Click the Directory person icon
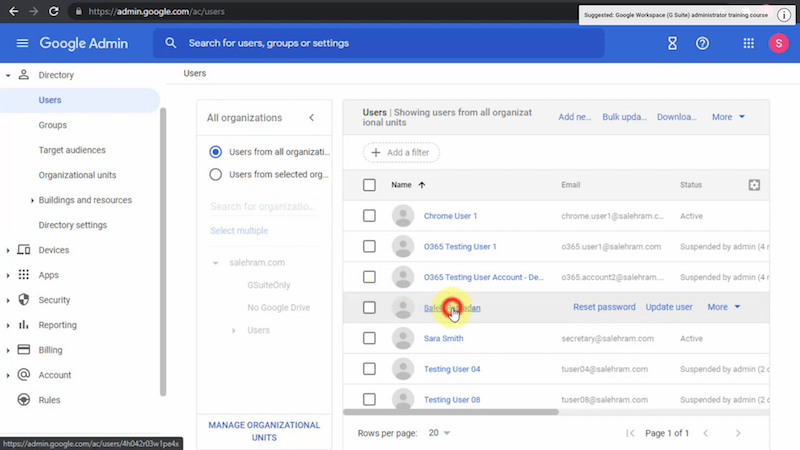Image resolution: width=800 pixels, height=450 pixels. point(23,74)
